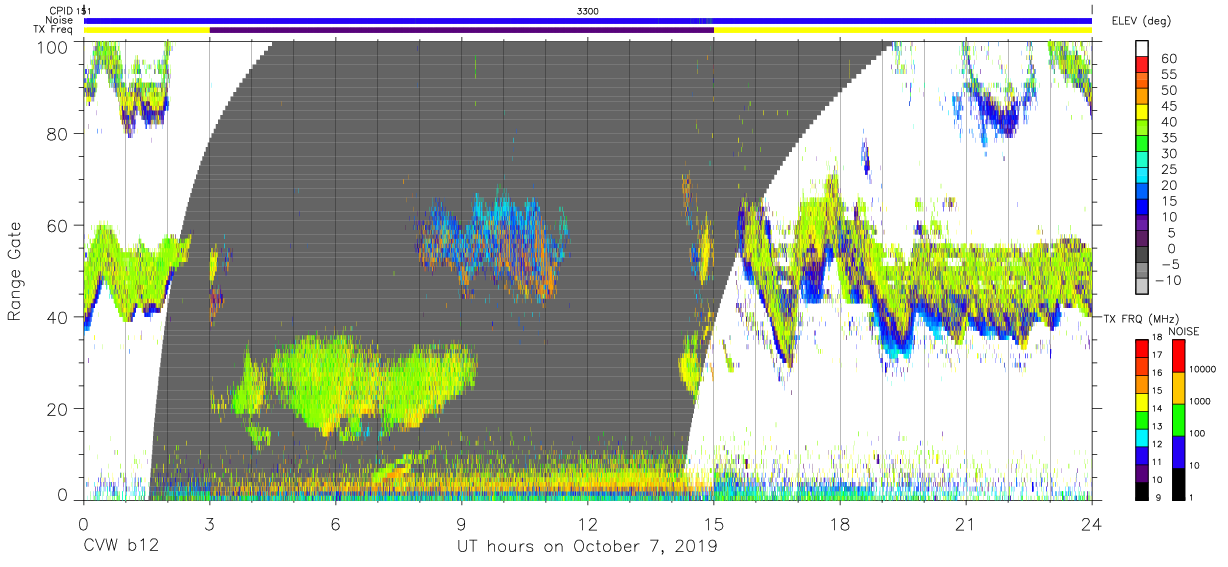Click "1000" on the noise legend
The width and height of the screenshot is (1228, 567).
[x=1200, y=401]
